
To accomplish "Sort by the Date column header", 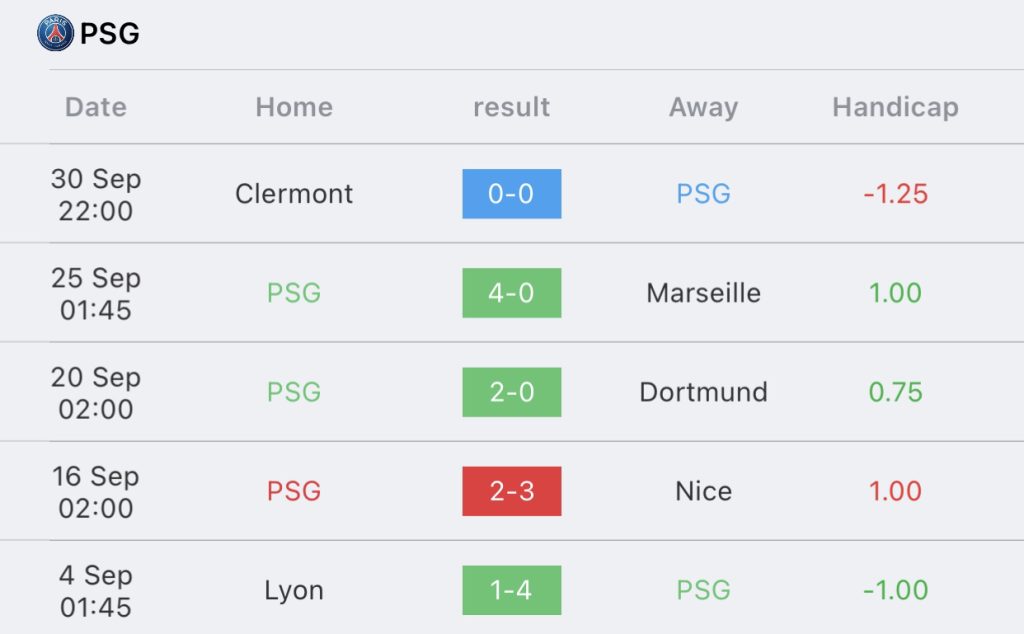I will click(x=96, y=106).
